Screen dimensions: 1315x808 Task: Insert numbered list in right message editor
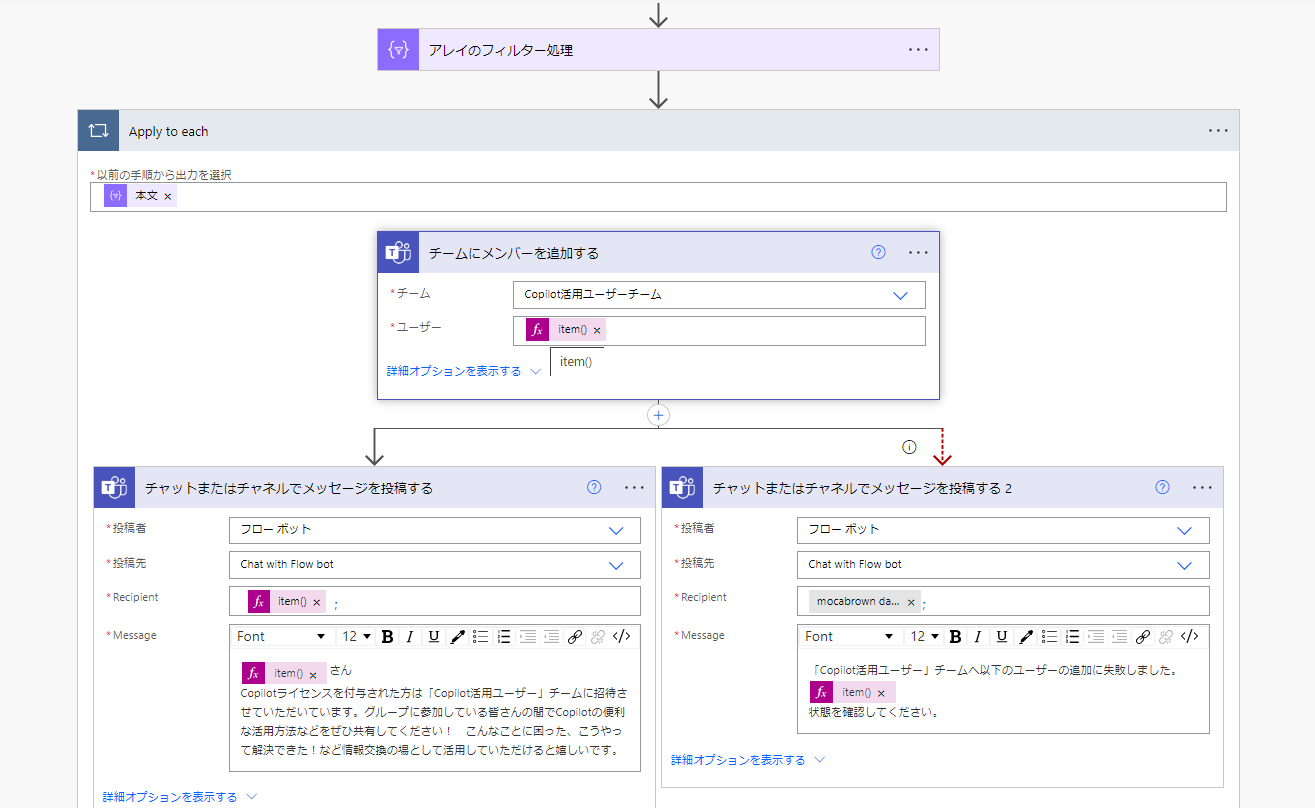coord(1072,636)
